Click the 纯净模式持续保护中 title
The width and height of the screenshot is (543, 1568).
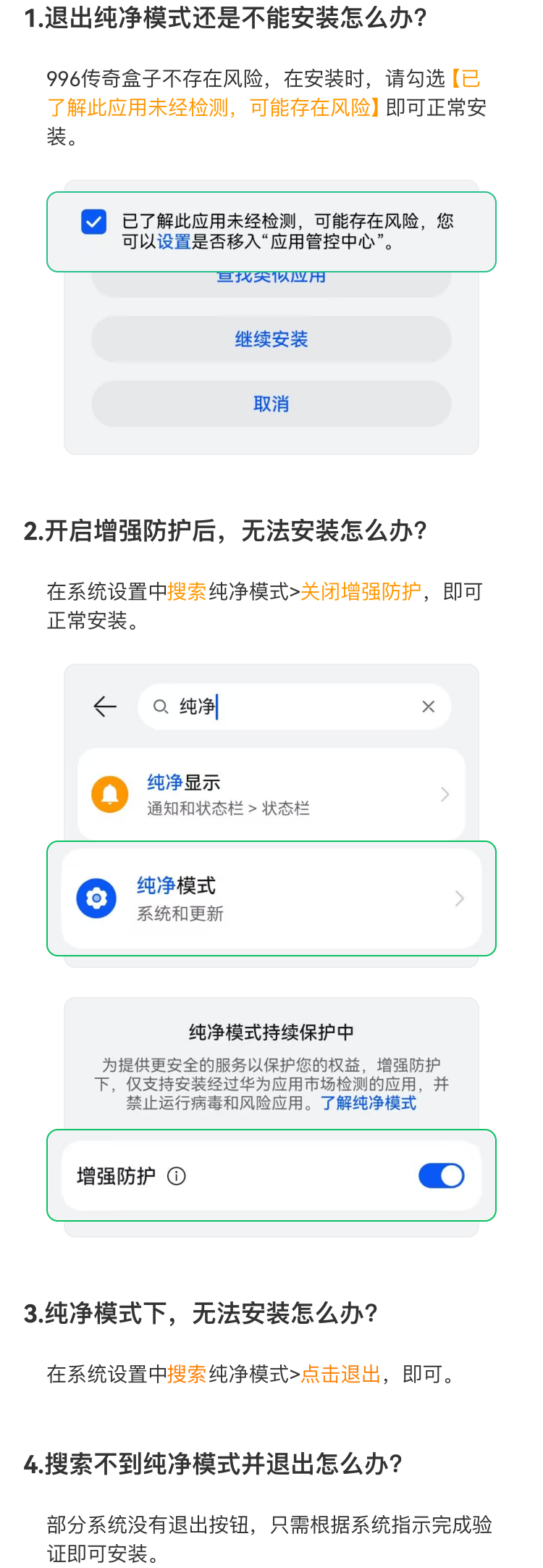pyautogui.click(x=271, y=1032)
